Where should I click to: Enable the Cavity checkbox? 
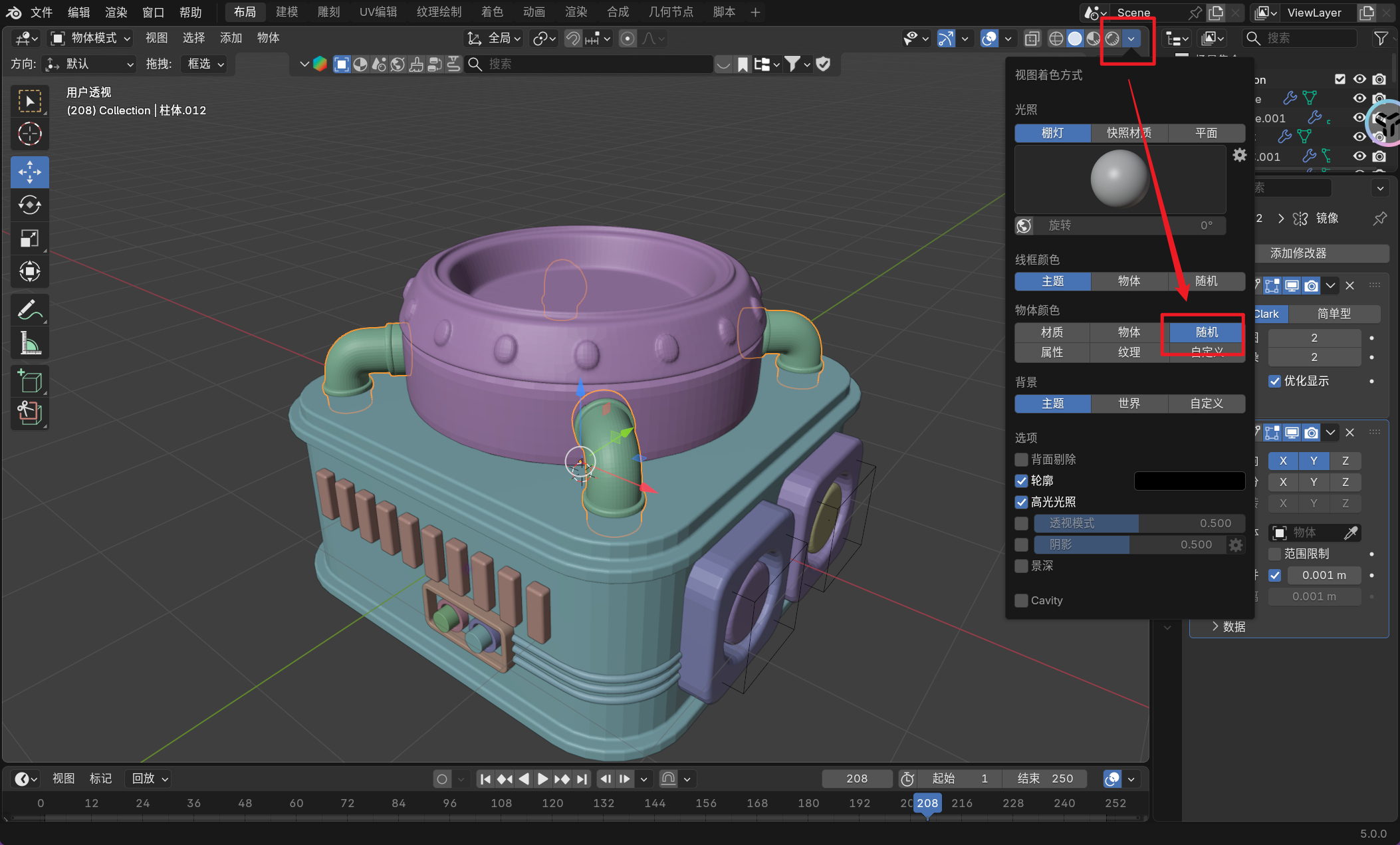[1022, 600]
